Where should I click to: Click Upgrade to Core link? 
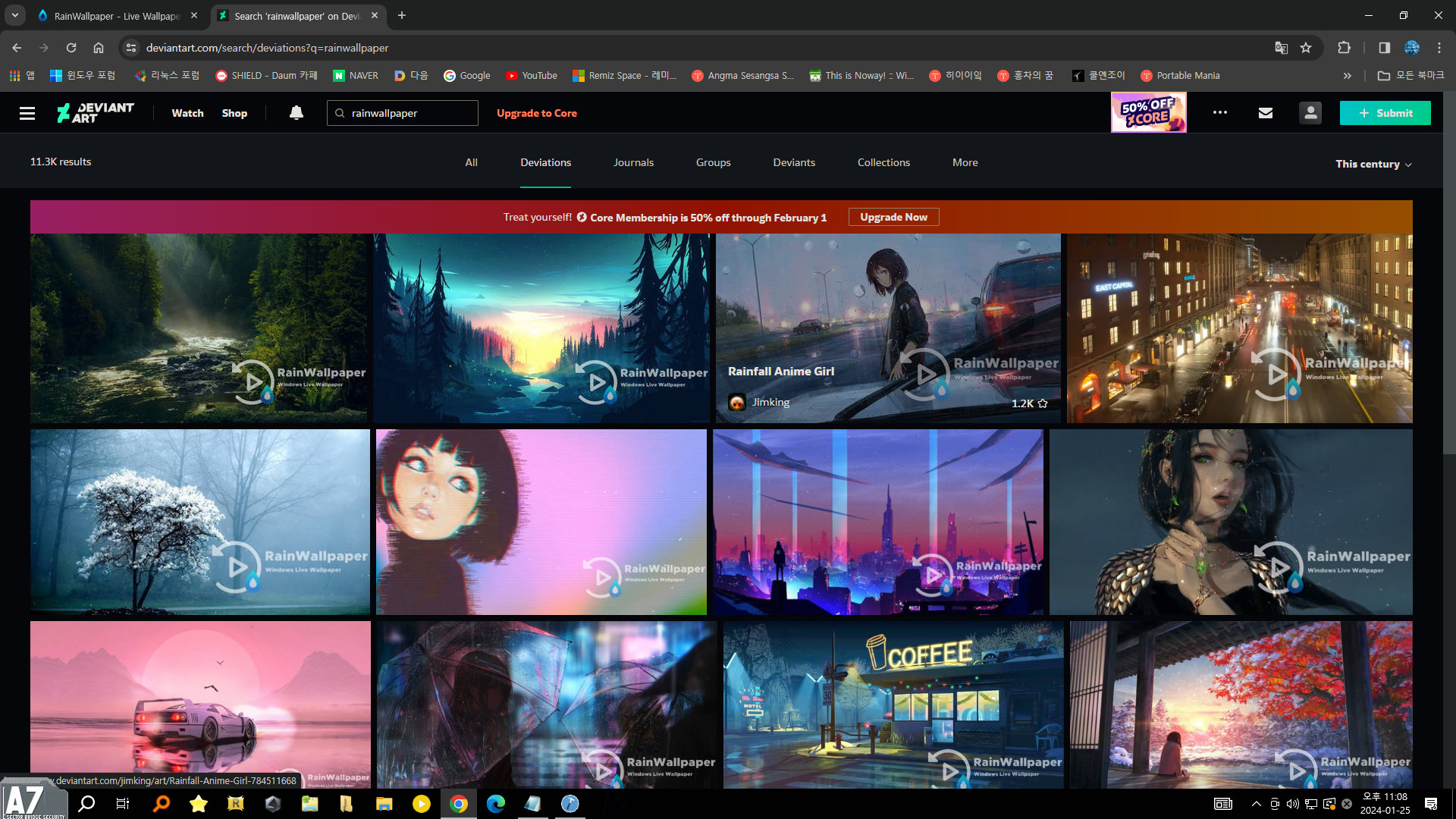pos(537,113)
